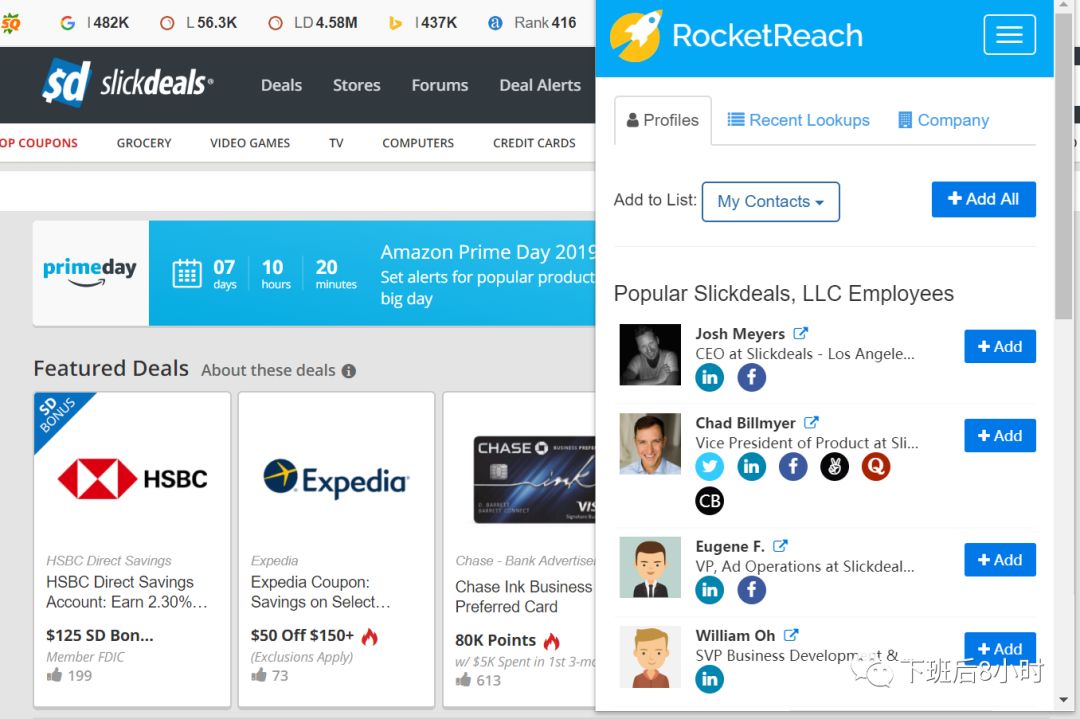Click Eugene F.'s avatar image

(650, 567)
